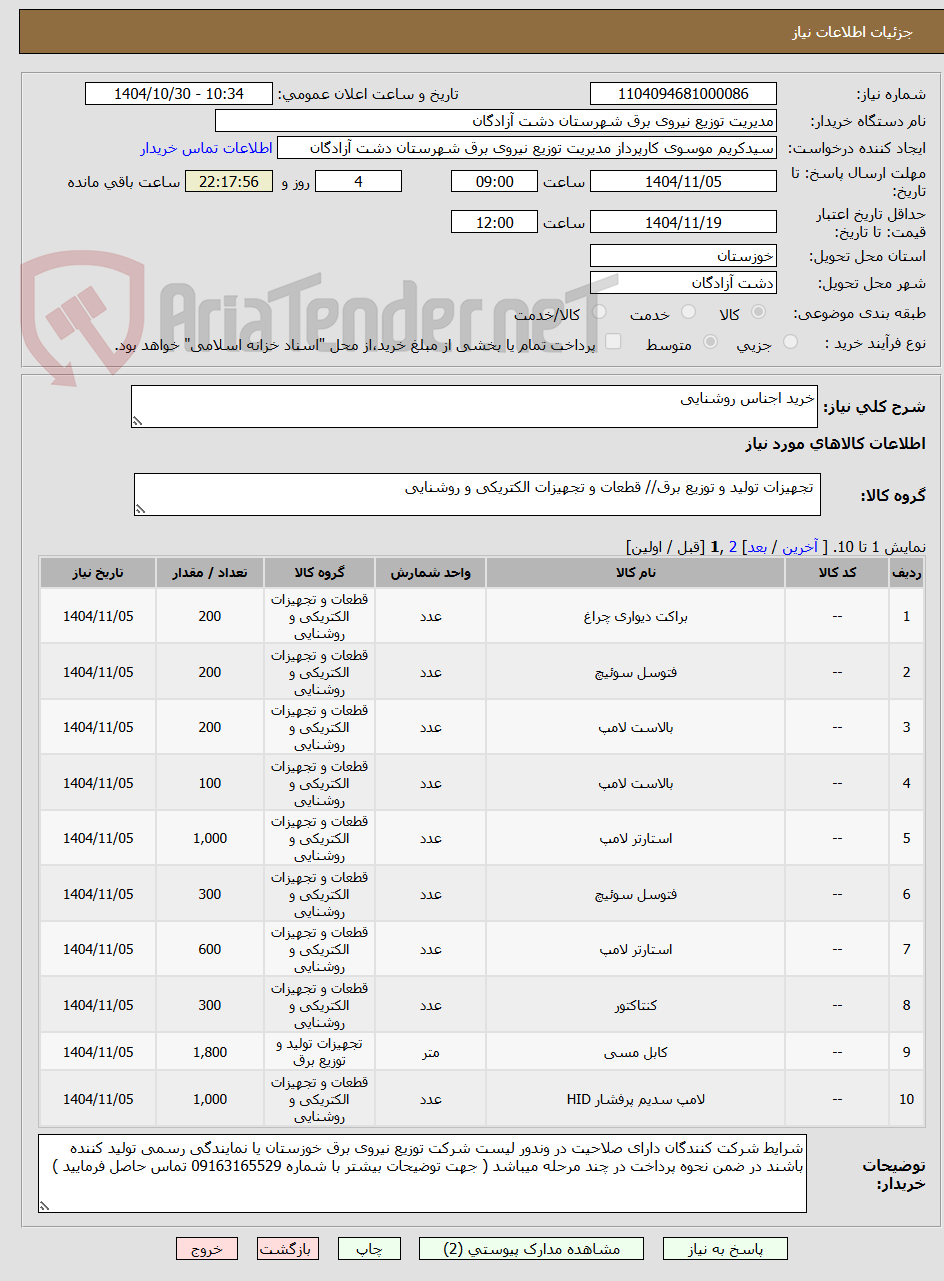Image resolution: width=944 pixels, height=1281 pixels.
Task: Open مشاهده مدارک پیوستی (2) button
Action: (532, 1249)
